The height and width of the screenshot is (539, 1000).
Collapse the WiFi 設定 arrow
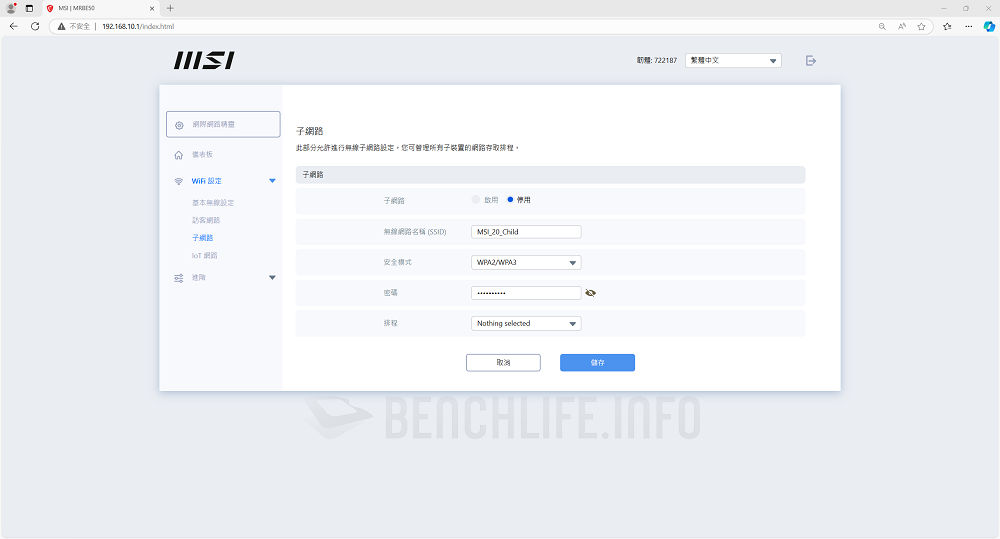tap(272, 181)
